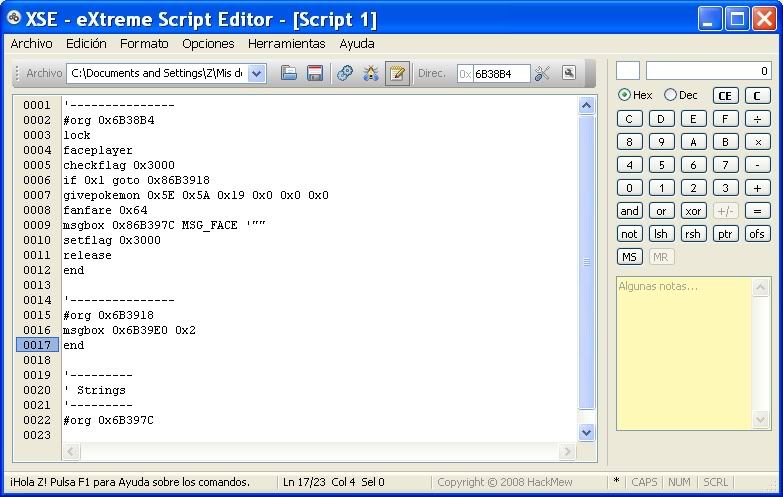Click the plus operator key
Screen dimensions: 783x497
pos(758,188)
